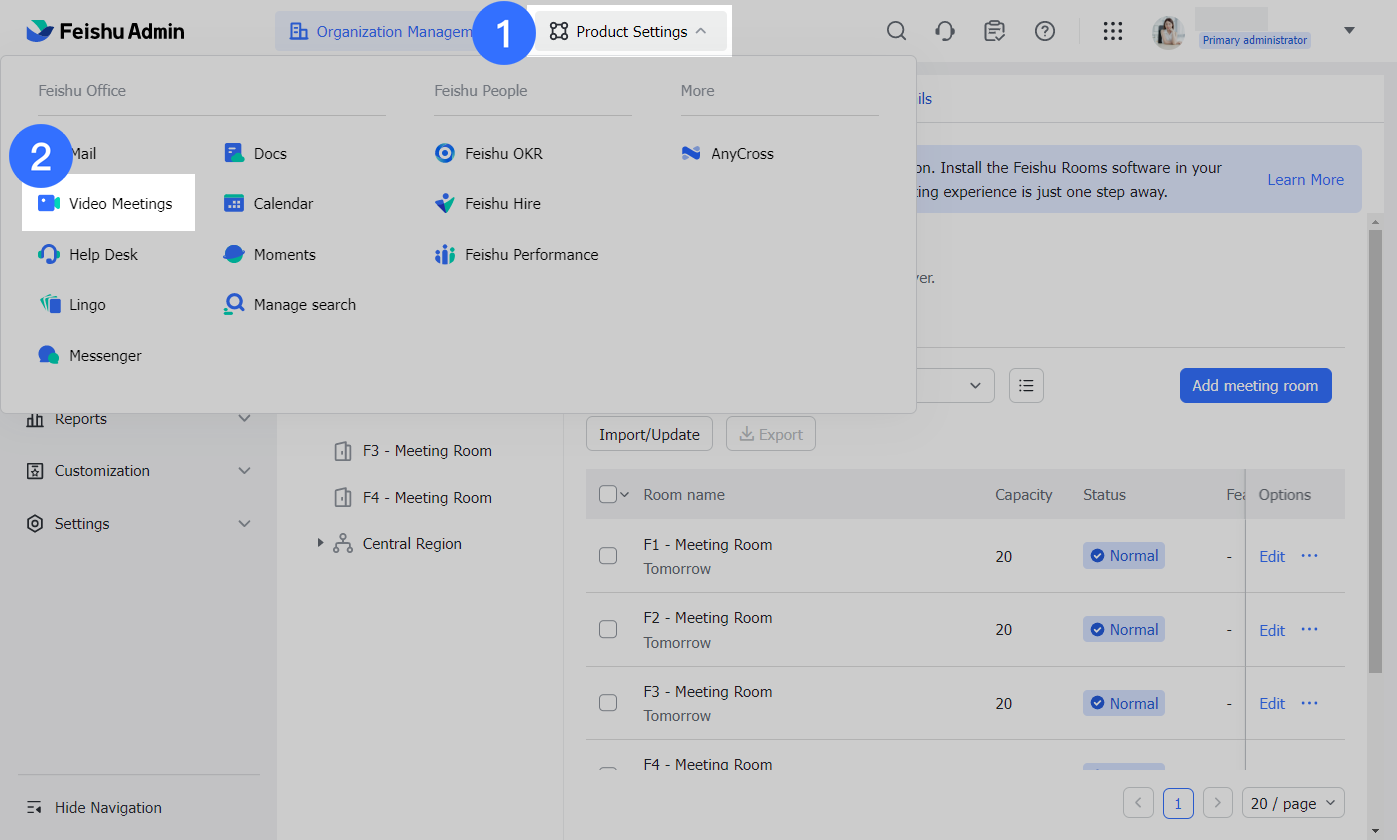
Task: Open the Organization Management tab
Action: (x=380, y=32)
